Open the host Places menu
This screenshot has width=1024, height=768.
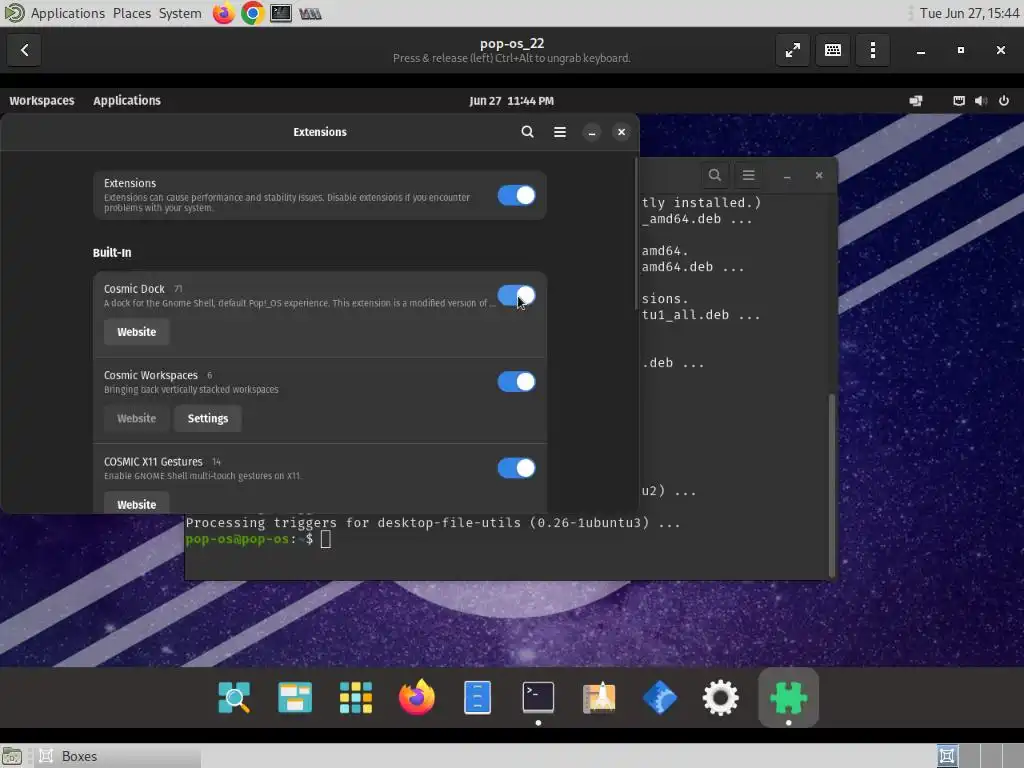pyautogui.click(x=131, y=13)
